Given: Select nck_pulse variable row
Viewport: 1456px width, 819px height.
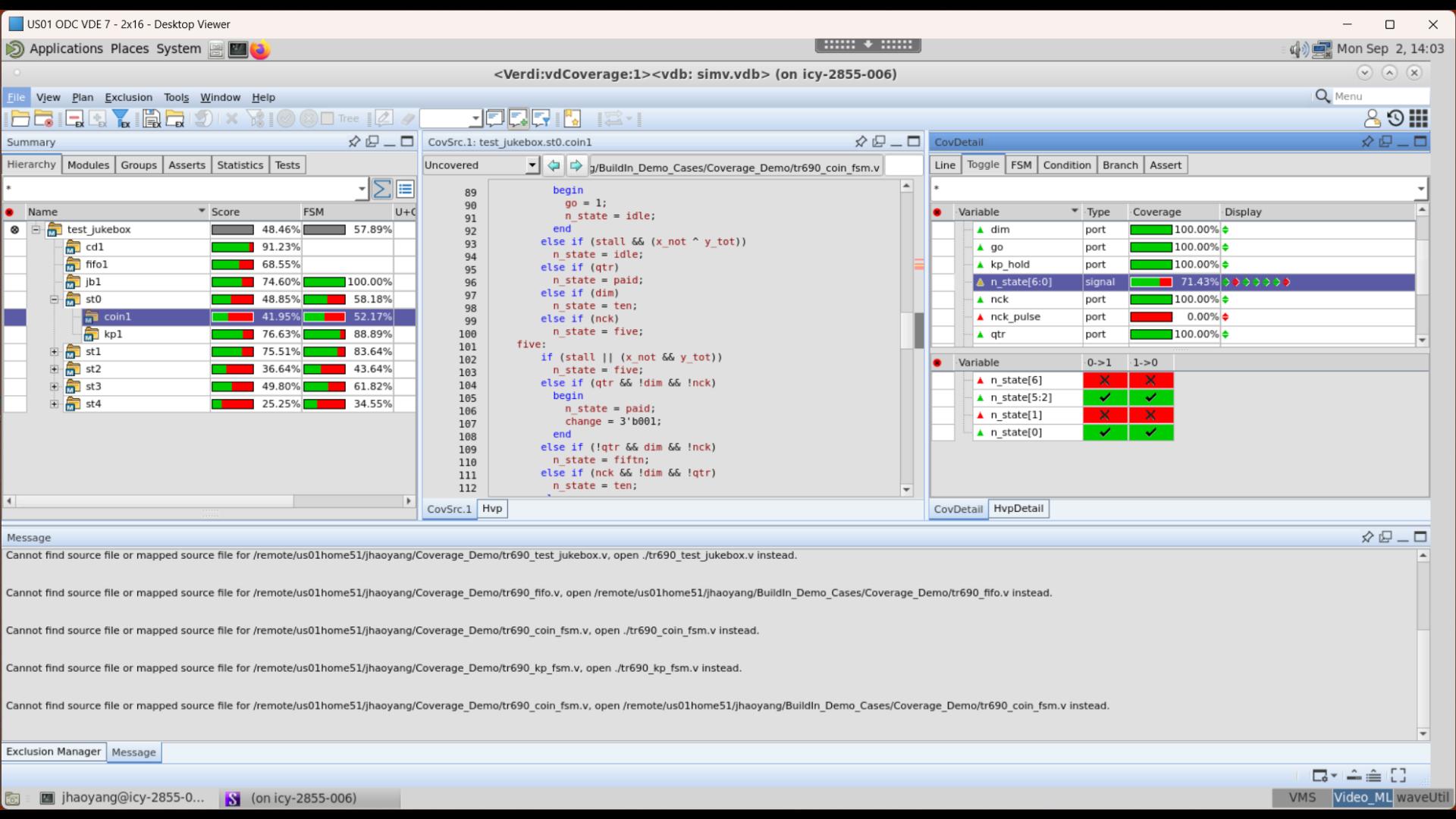Looking at the screenshot, I should coord(1173,316).
